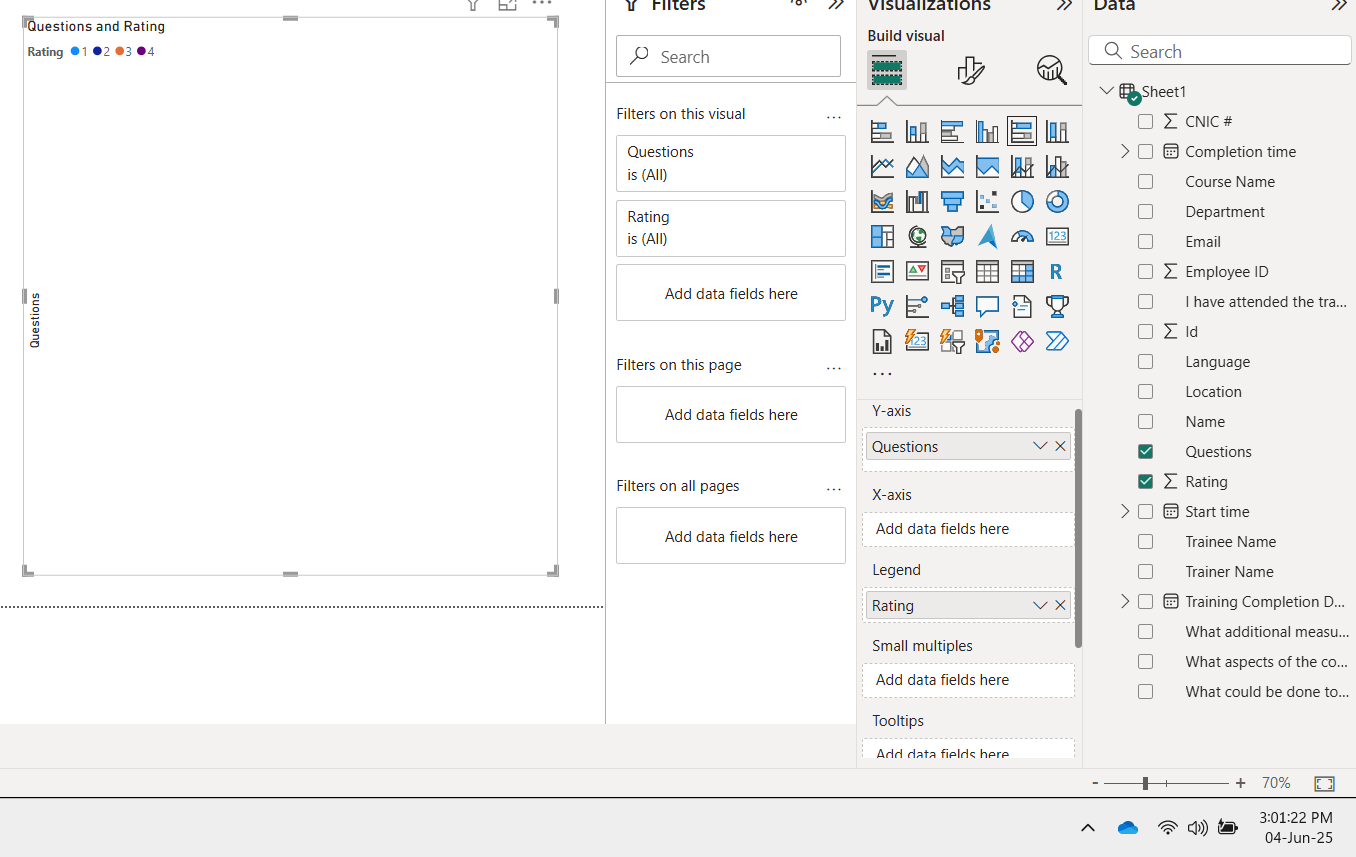Select the Donut chart visual
This screenshot has width=1356, height=857.
tap(1057, 201)
